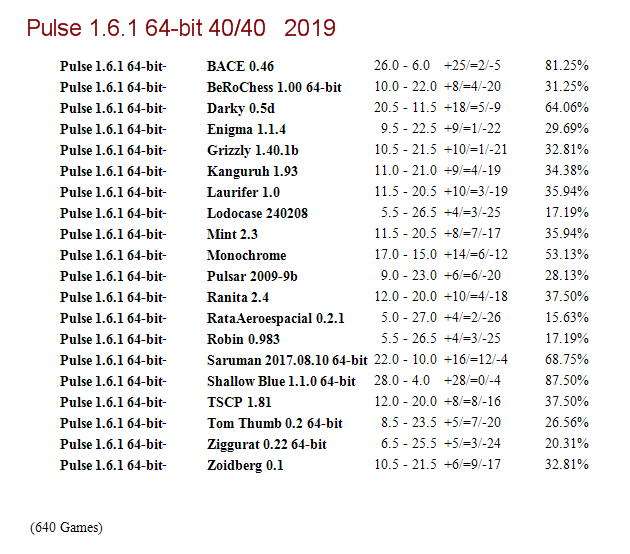Select the Tom Thumb 0.2 64-bit entry
Screen dimensions: 630x554
pos(275,423)
